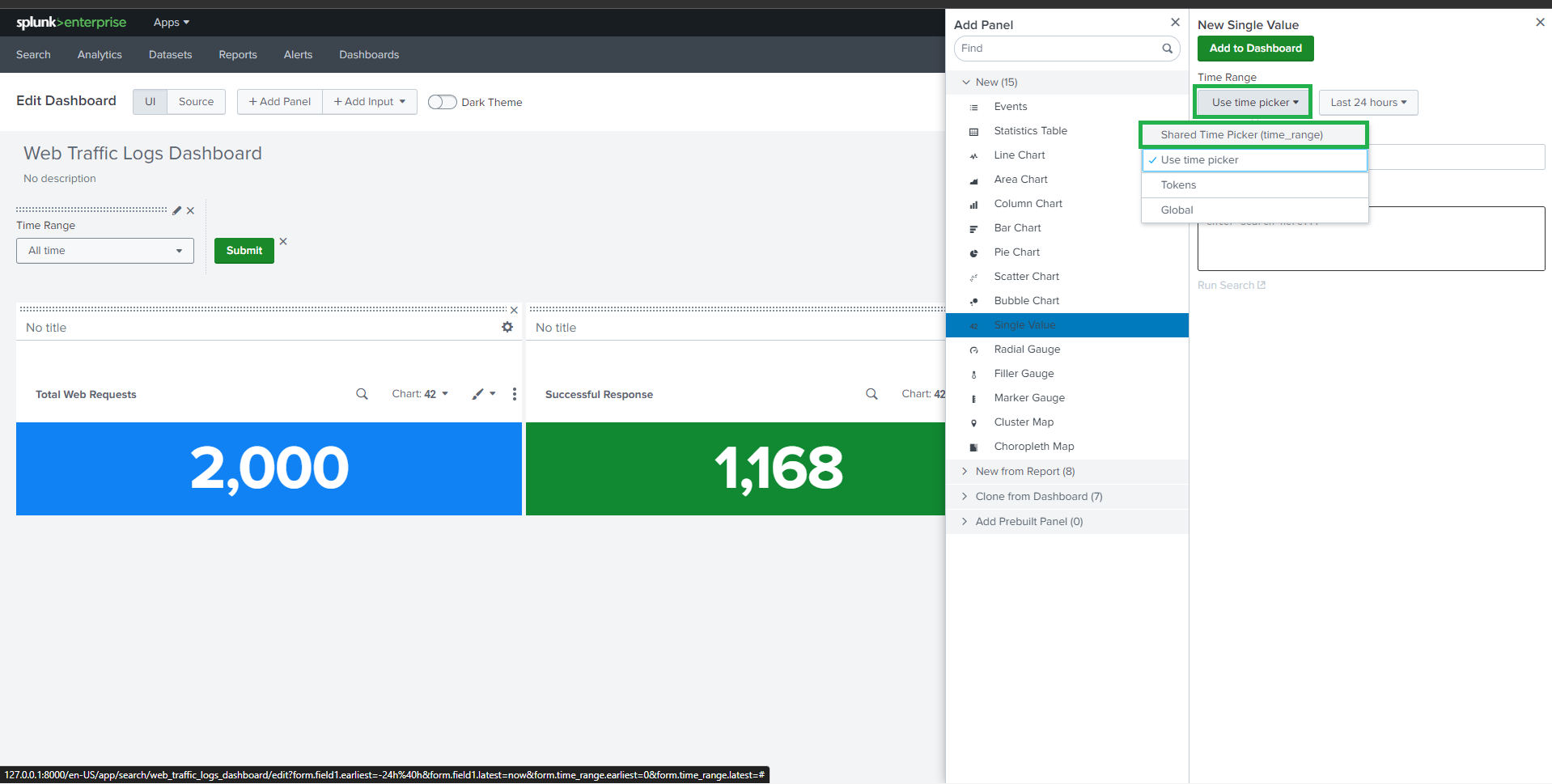The height and width of the screenshot is (784, 1552).
Task: Open search for Successful Response panel
Action: pos(871,394)
